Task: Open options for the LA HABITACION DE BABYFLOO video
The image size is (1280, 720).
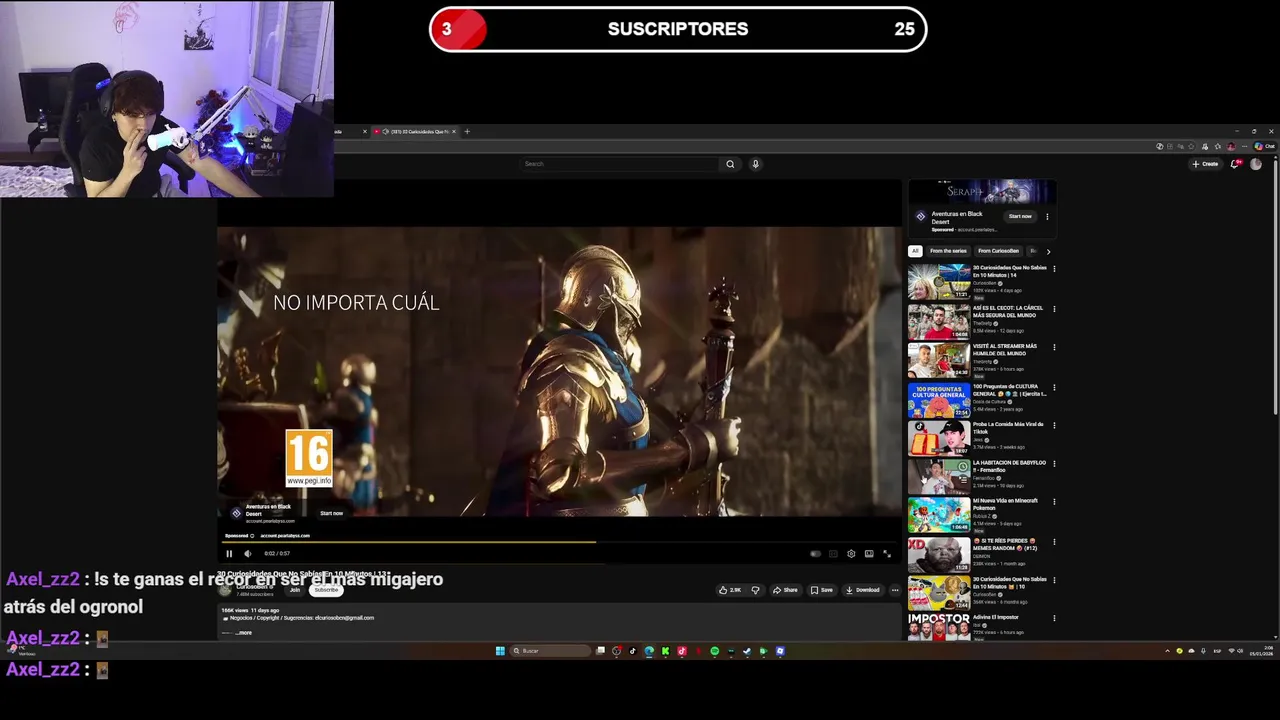Action: pyautogui.click(x=1054, y=464)
